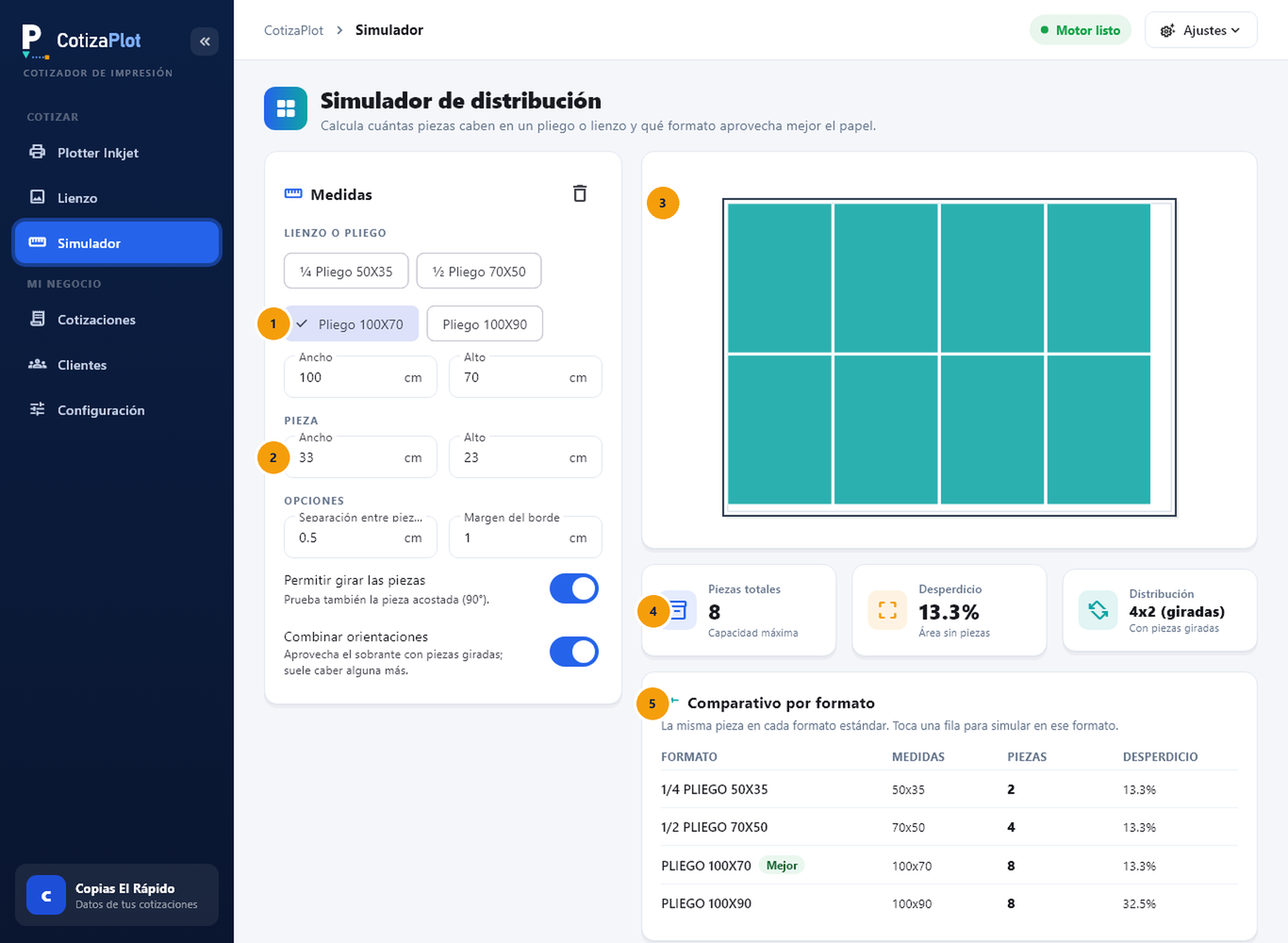Image resolution: width=1288 pixels, height=943 pixels.
Task: Click the Simulador de distribución grid icon
Action: click(x=286, y=108)
